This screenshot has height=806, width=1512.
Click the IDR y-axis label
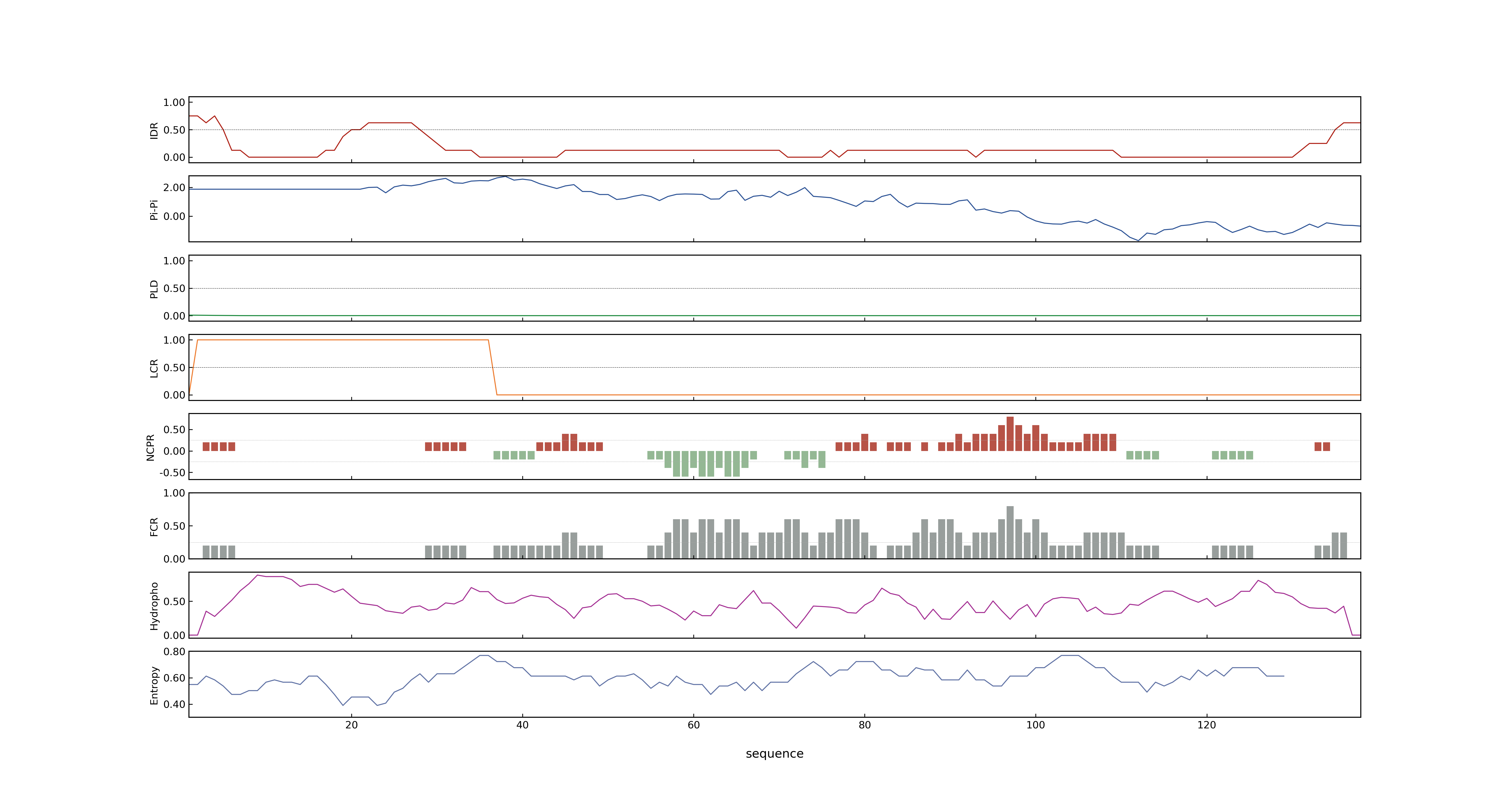(154, 130)
